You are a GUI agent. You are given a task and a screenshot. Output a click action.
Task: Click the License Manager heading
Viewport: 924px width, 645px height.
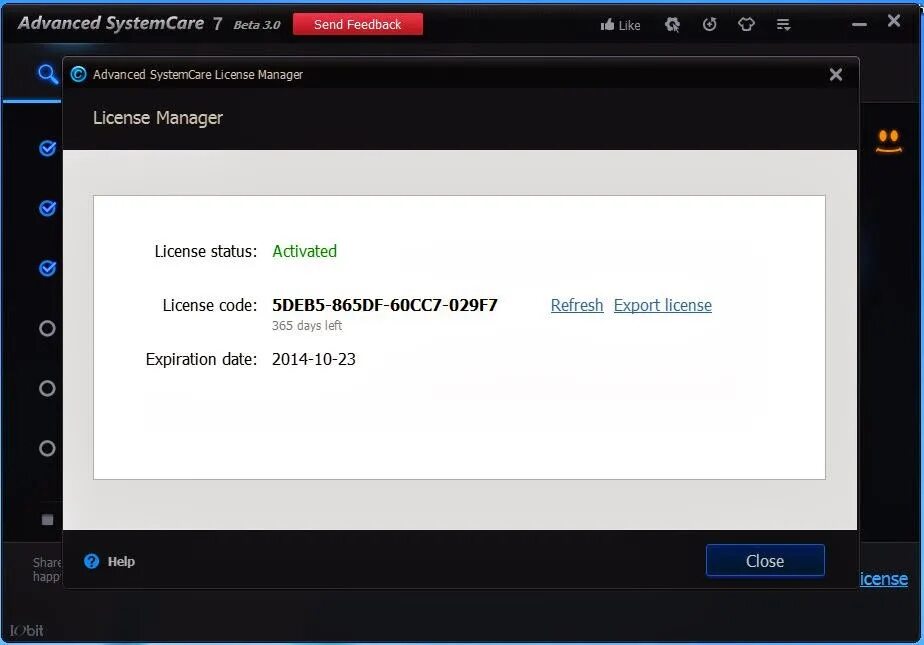pyautogui.click(x=158, y=118)
